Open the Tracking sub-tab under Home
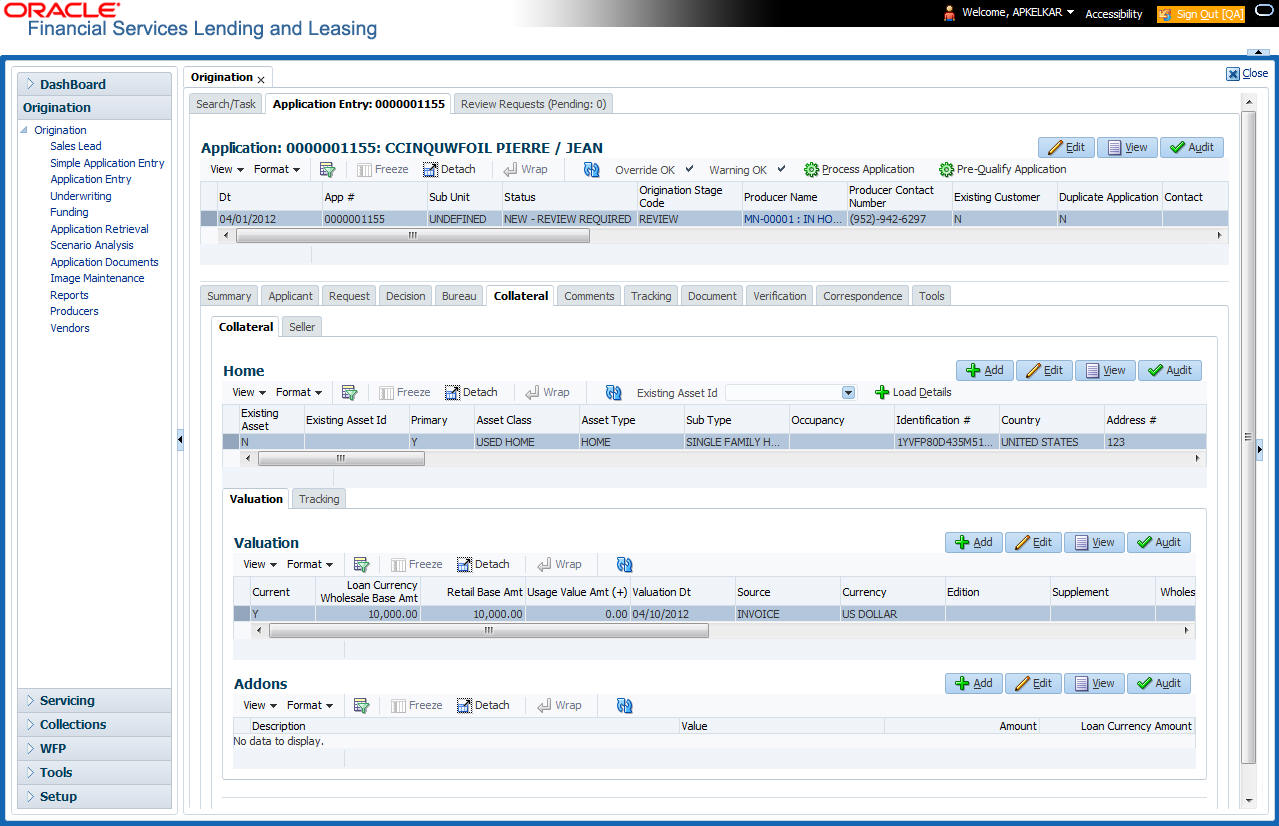Screen dimensions: 1279x826 tap(319, 499)
